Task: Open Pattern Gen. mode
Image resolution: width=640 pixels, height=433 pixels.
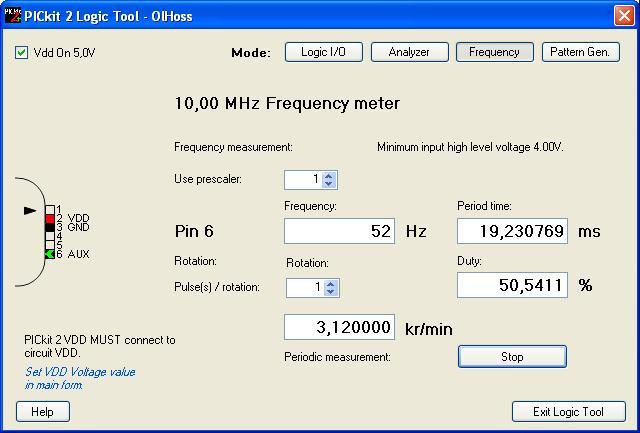Action: pyautogui.click(x=580, y=52)
